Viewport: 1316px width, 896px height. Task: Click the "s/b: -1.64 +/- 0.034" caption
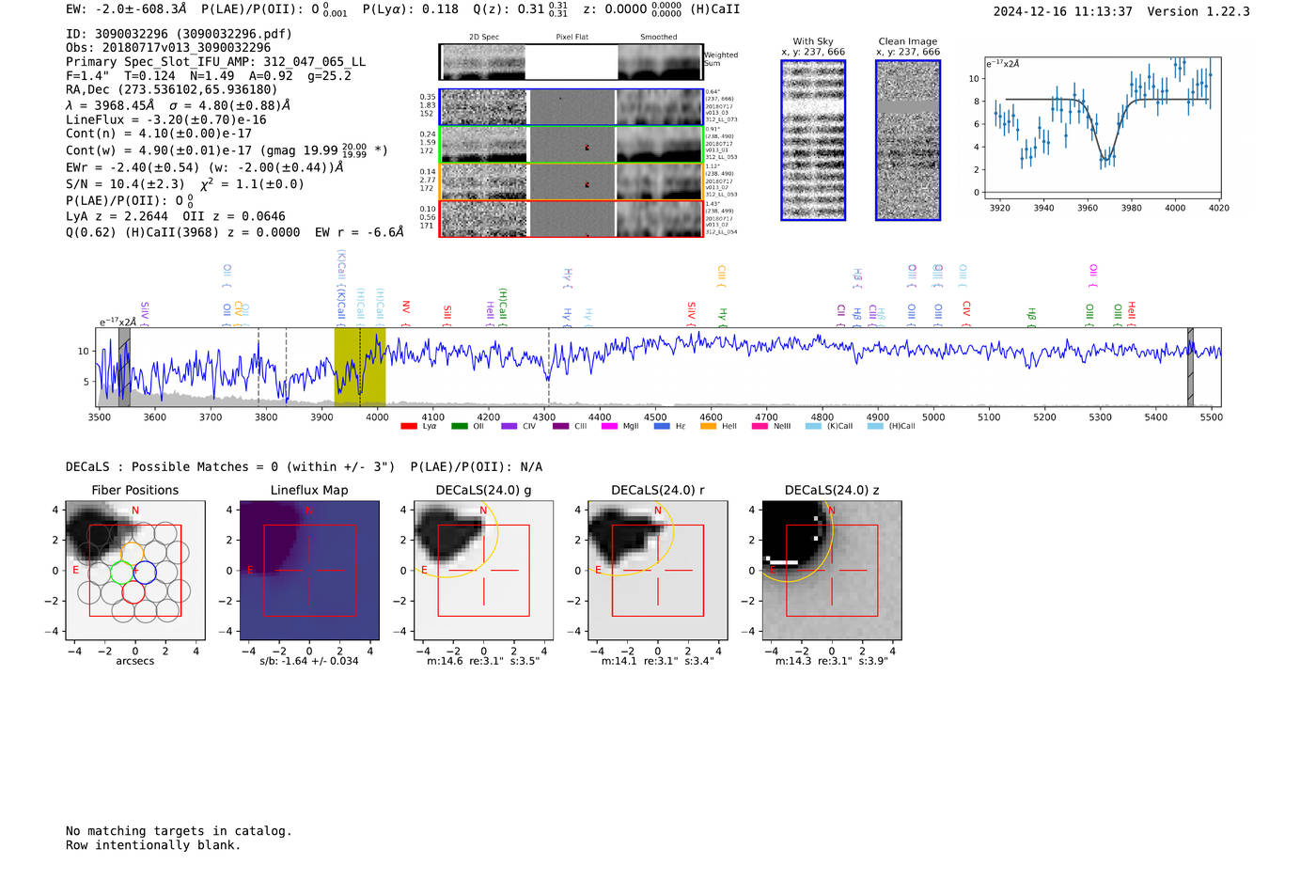(x=309, y=661)
